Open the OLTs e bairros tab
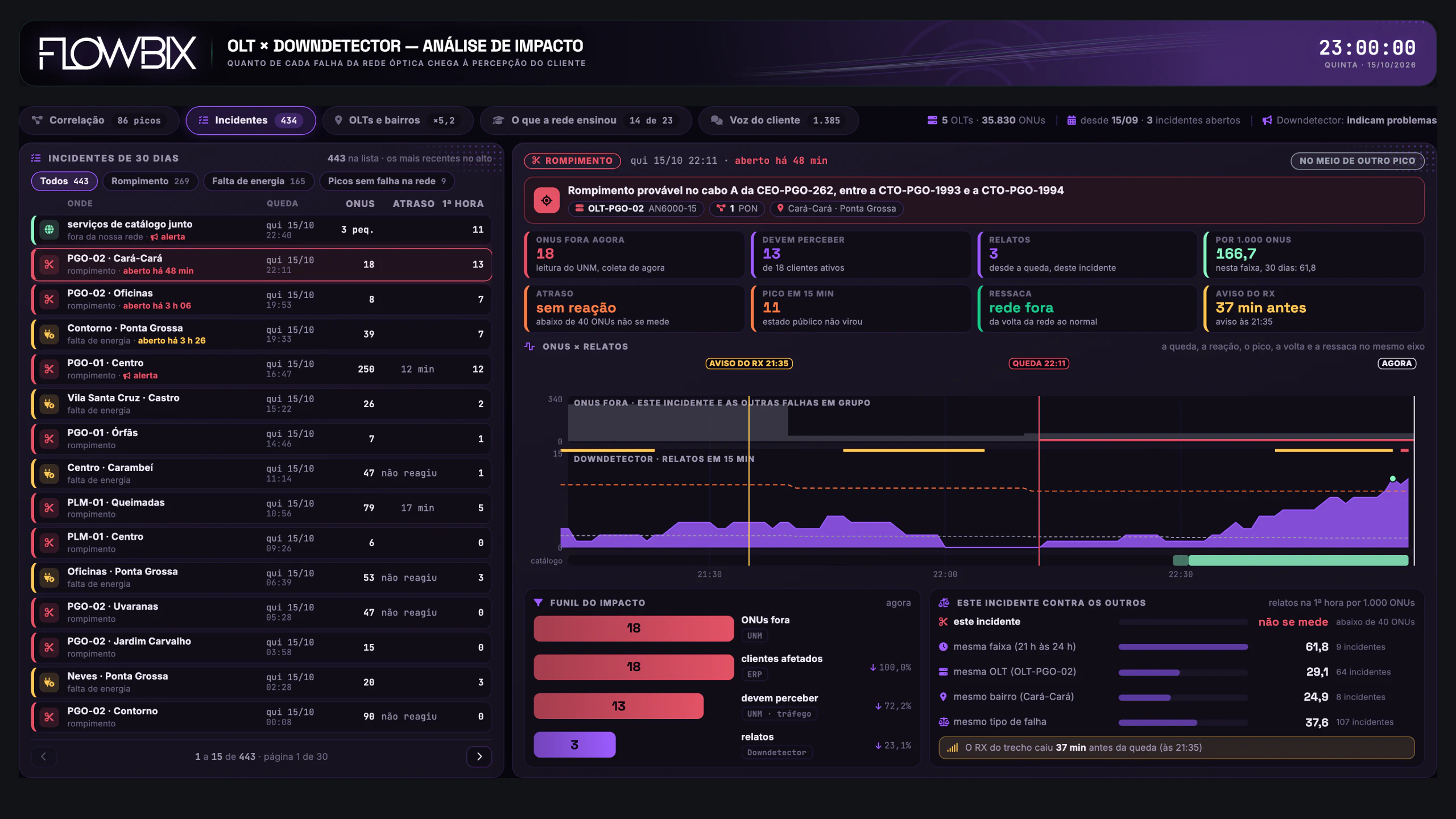Image resolution: width=1456 pixels, height=819 pixels. click(x=398, y=121)
